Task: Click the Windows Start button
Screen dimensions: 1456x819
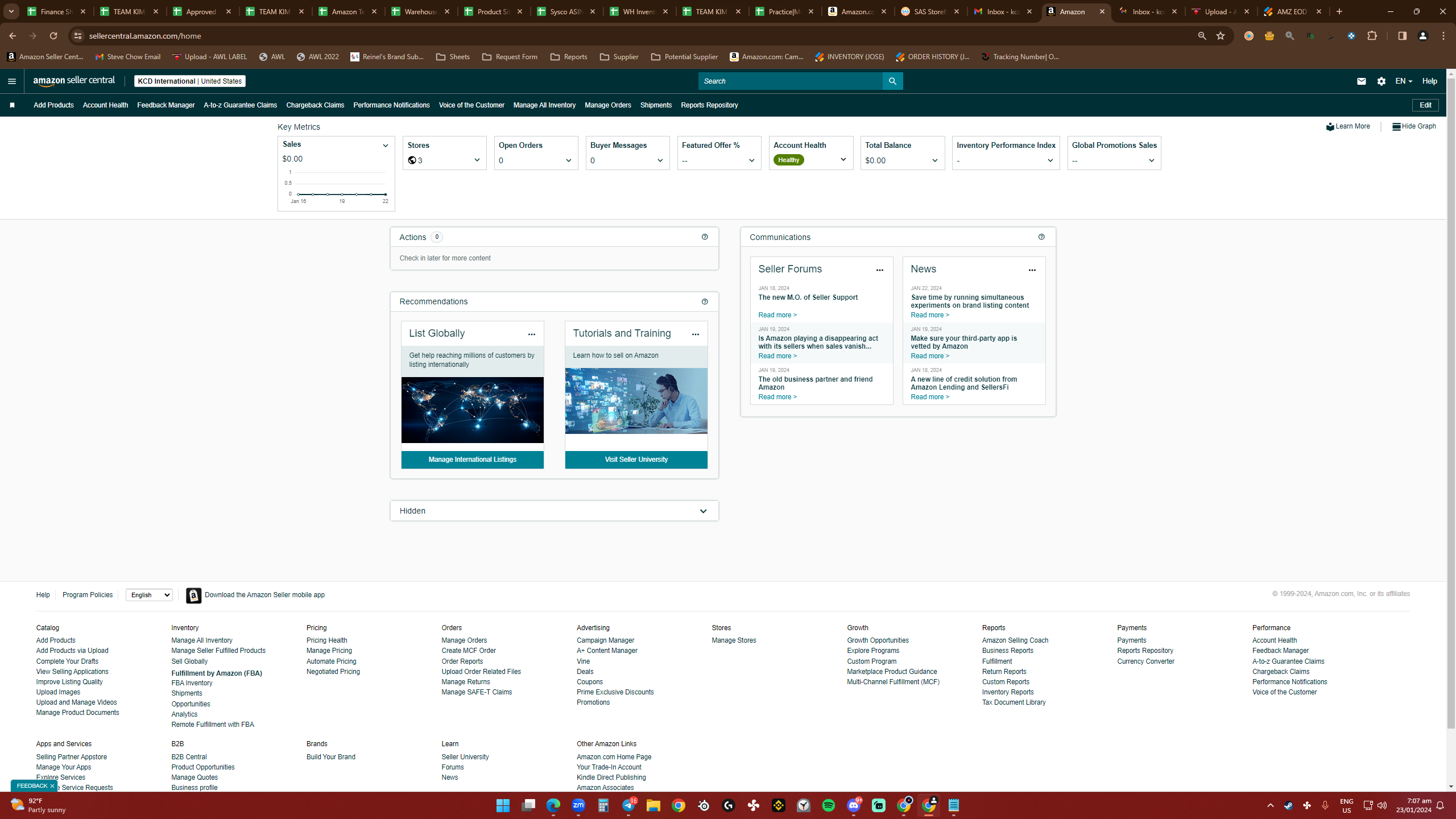Action: [x=503, y=805]
